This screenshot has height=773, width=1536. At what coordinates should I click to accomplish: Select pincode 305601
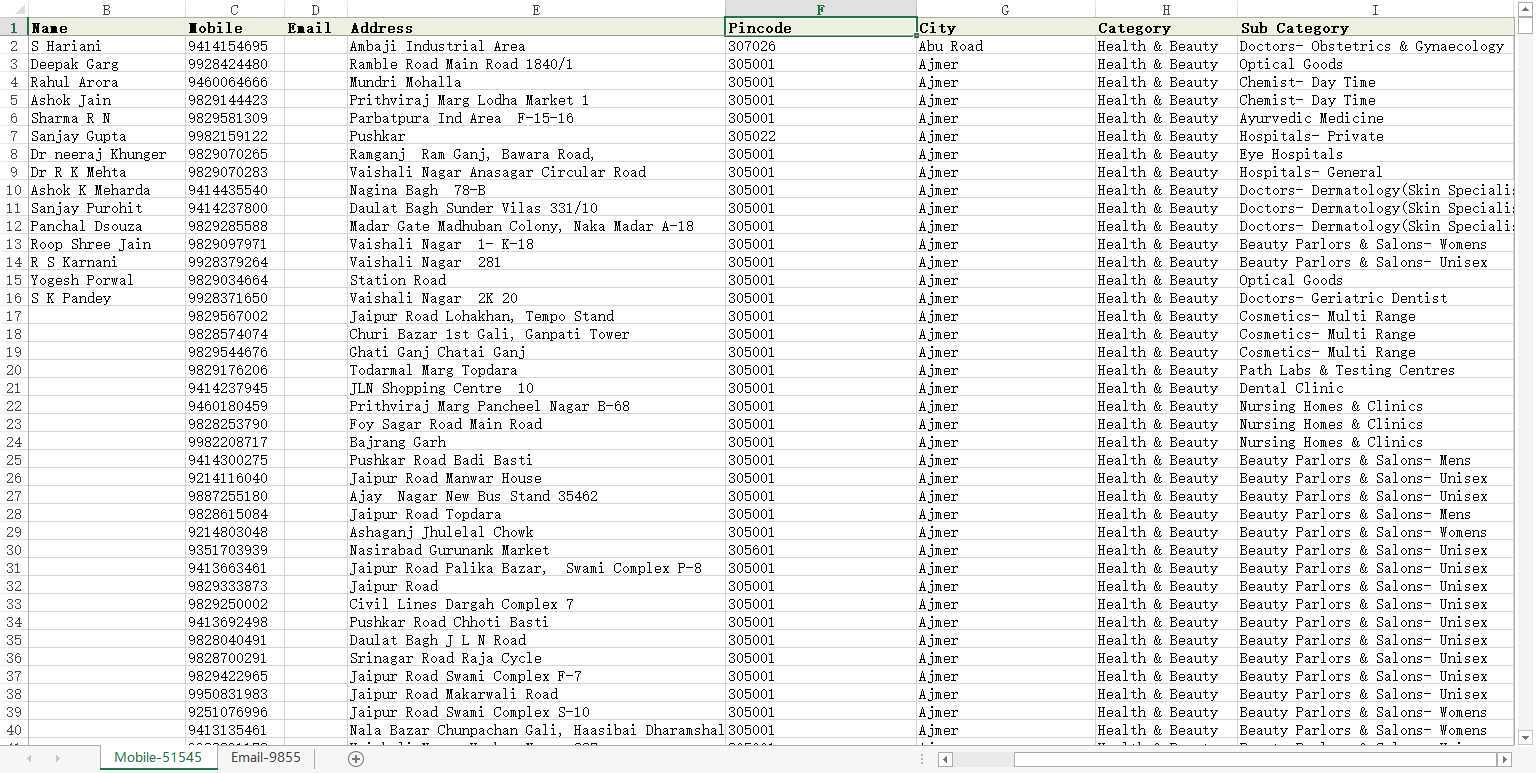click(x=821, y=550)
